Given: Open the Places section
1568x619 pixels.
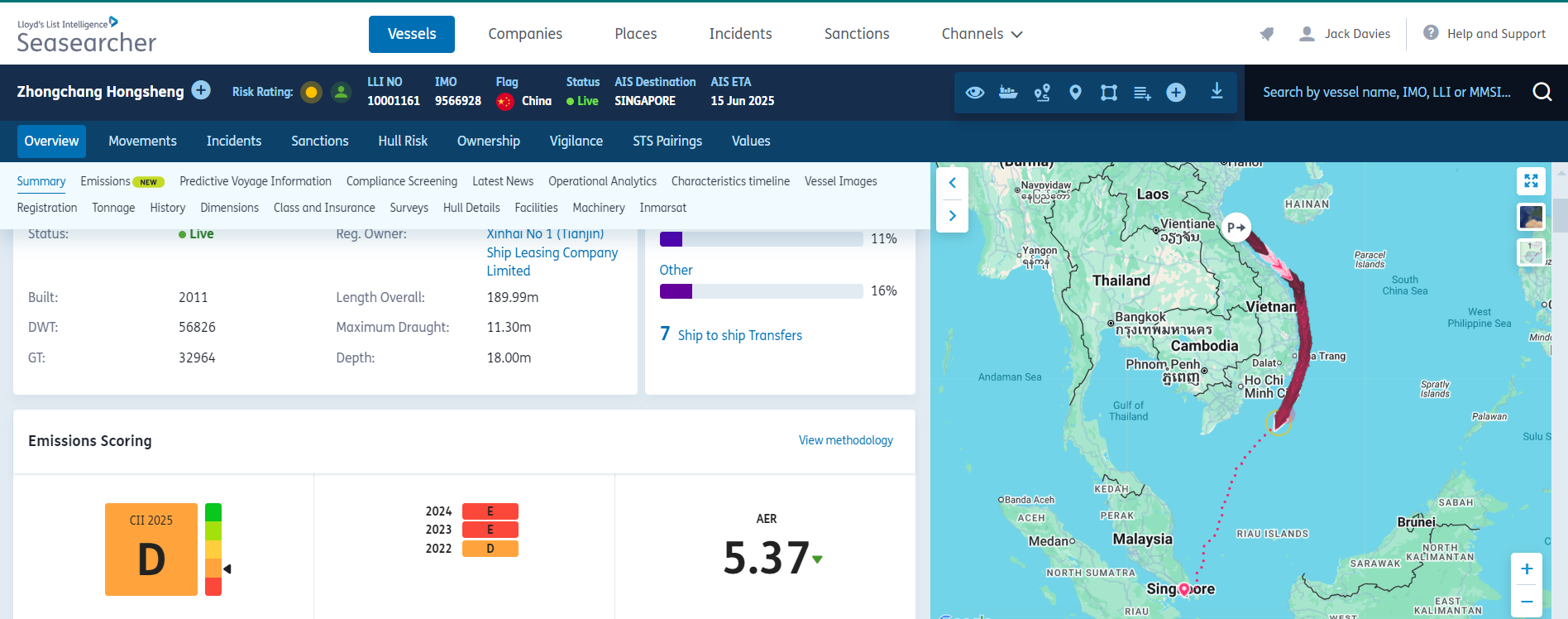Looking at the screenshot, I should (635, 34).
